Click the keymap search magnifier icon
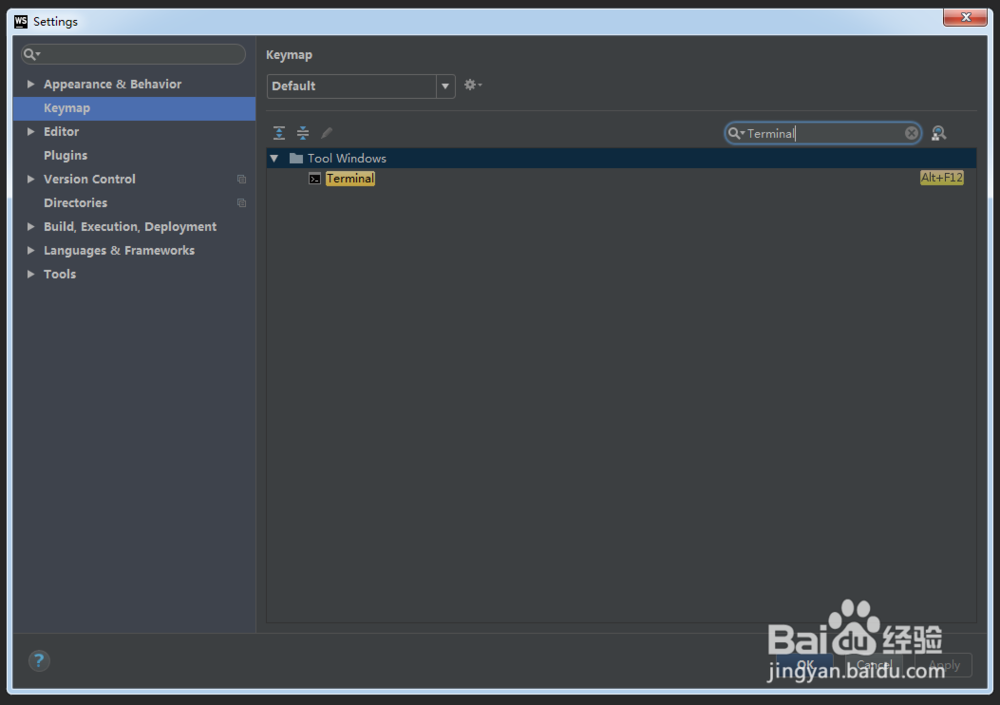 click(736, 133)
